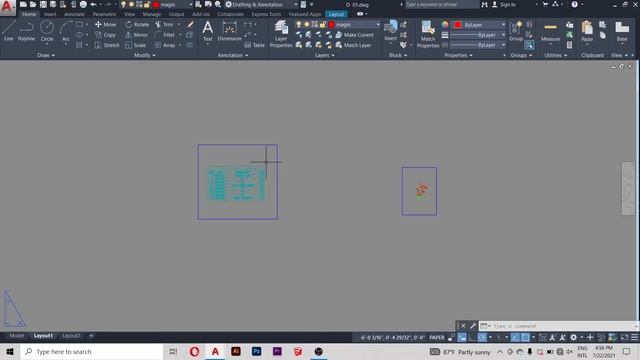Select the Text annotation tool

[207, 31]
